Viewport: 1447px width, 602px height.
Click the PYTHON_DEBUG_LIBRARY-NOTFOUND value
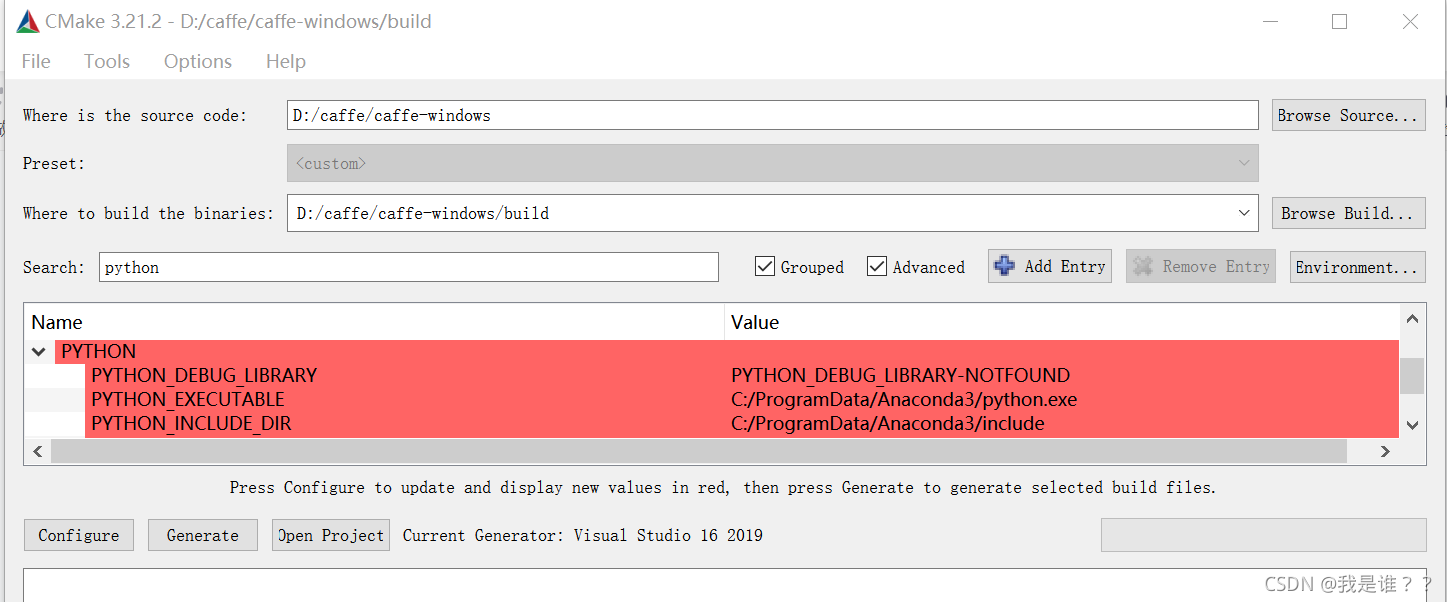(x=900, y=375)
